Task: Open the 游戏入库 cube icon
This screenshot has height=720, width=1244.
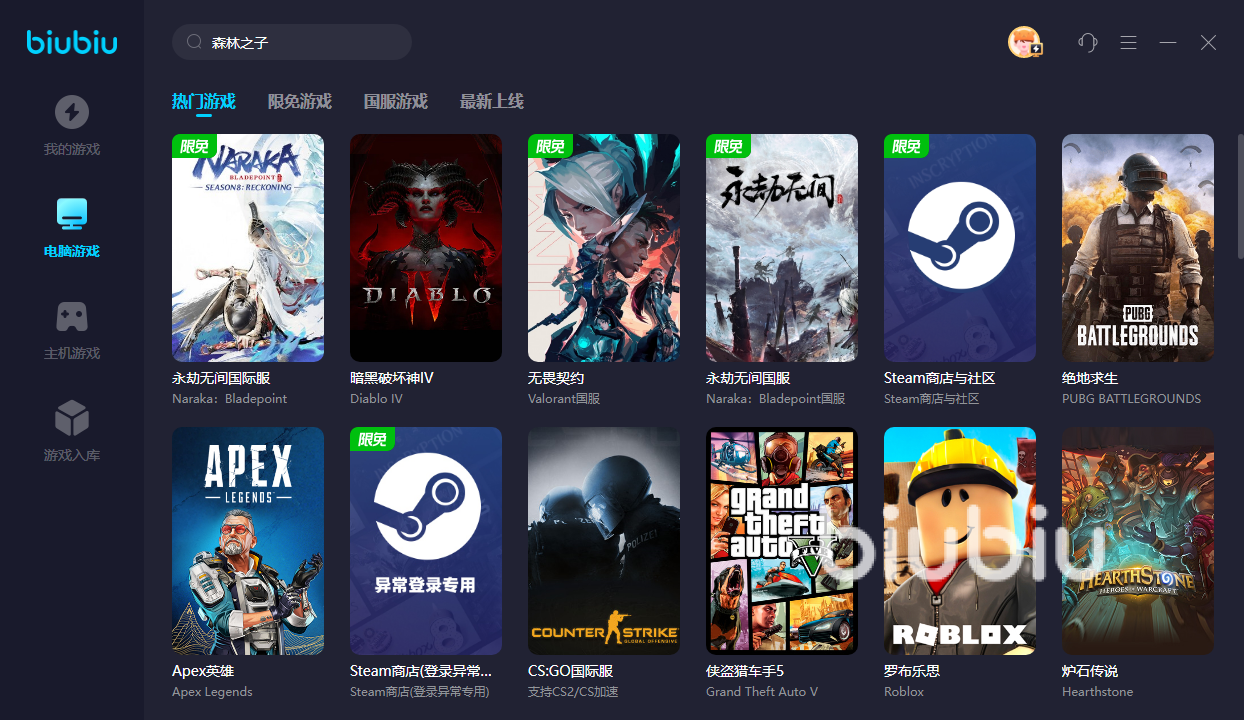Action: point(71,418)
